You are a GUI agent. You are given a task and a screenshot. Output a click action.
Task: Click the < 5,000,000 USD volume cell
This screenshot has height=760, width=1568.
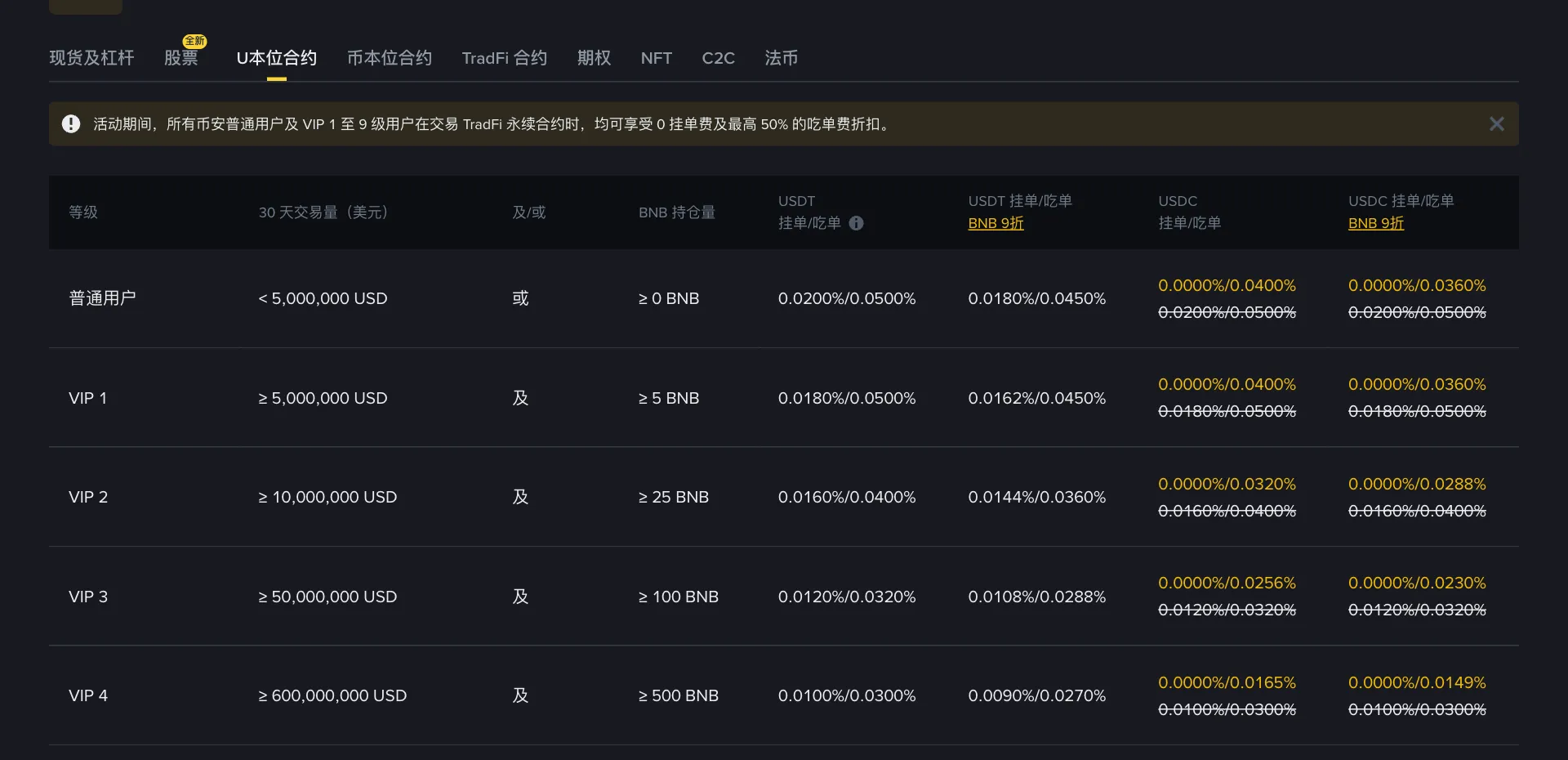[x=323, y=298]
